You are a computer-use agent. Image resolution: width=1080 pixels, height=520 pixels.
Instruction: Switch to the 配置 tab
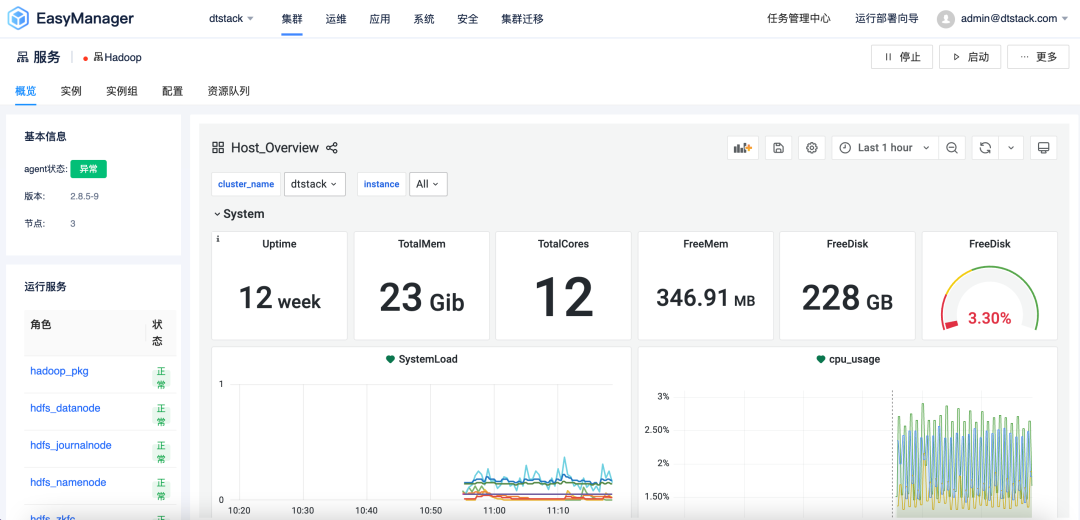pyautogui.click(x=173, y=91)
